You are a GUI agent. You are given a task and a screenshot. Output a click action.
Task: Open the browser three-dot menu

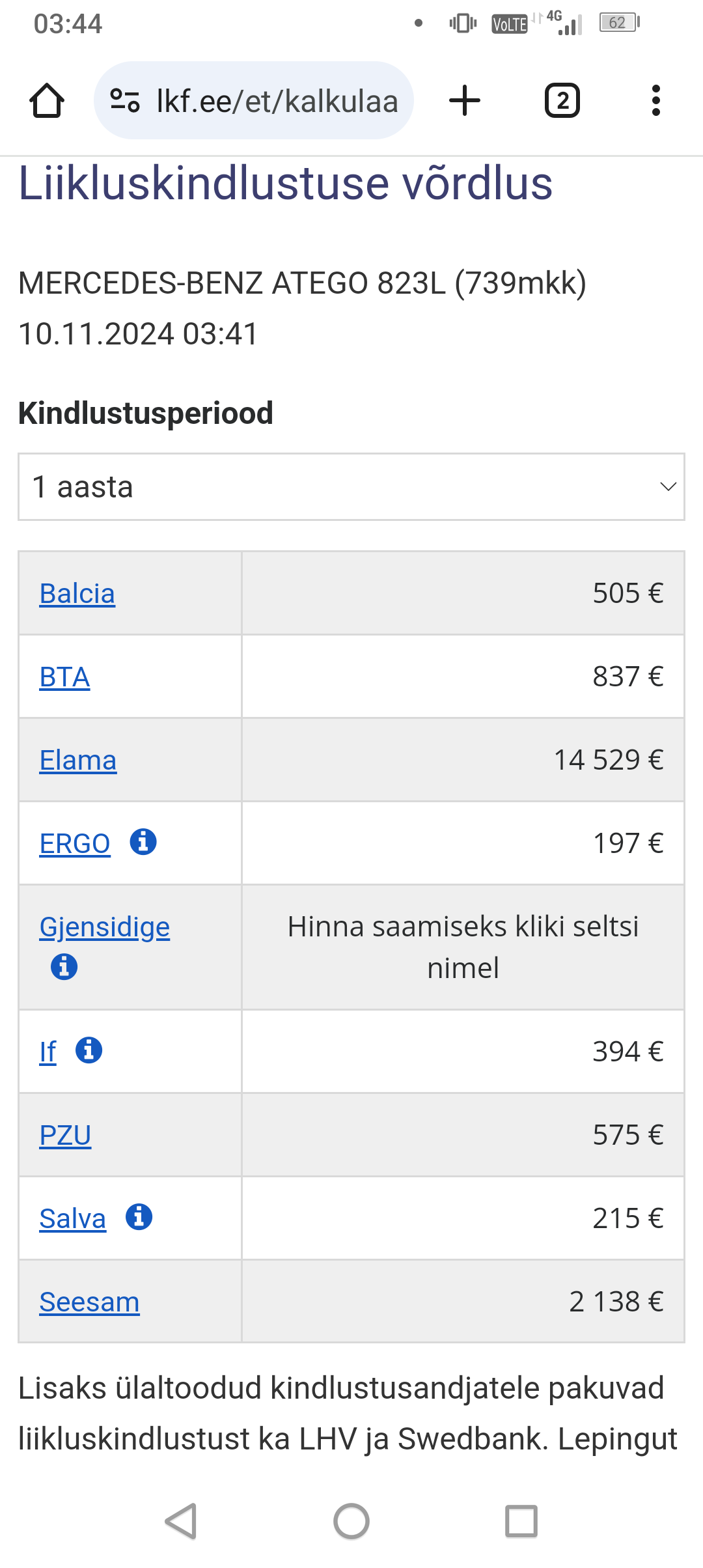(655, 101)
